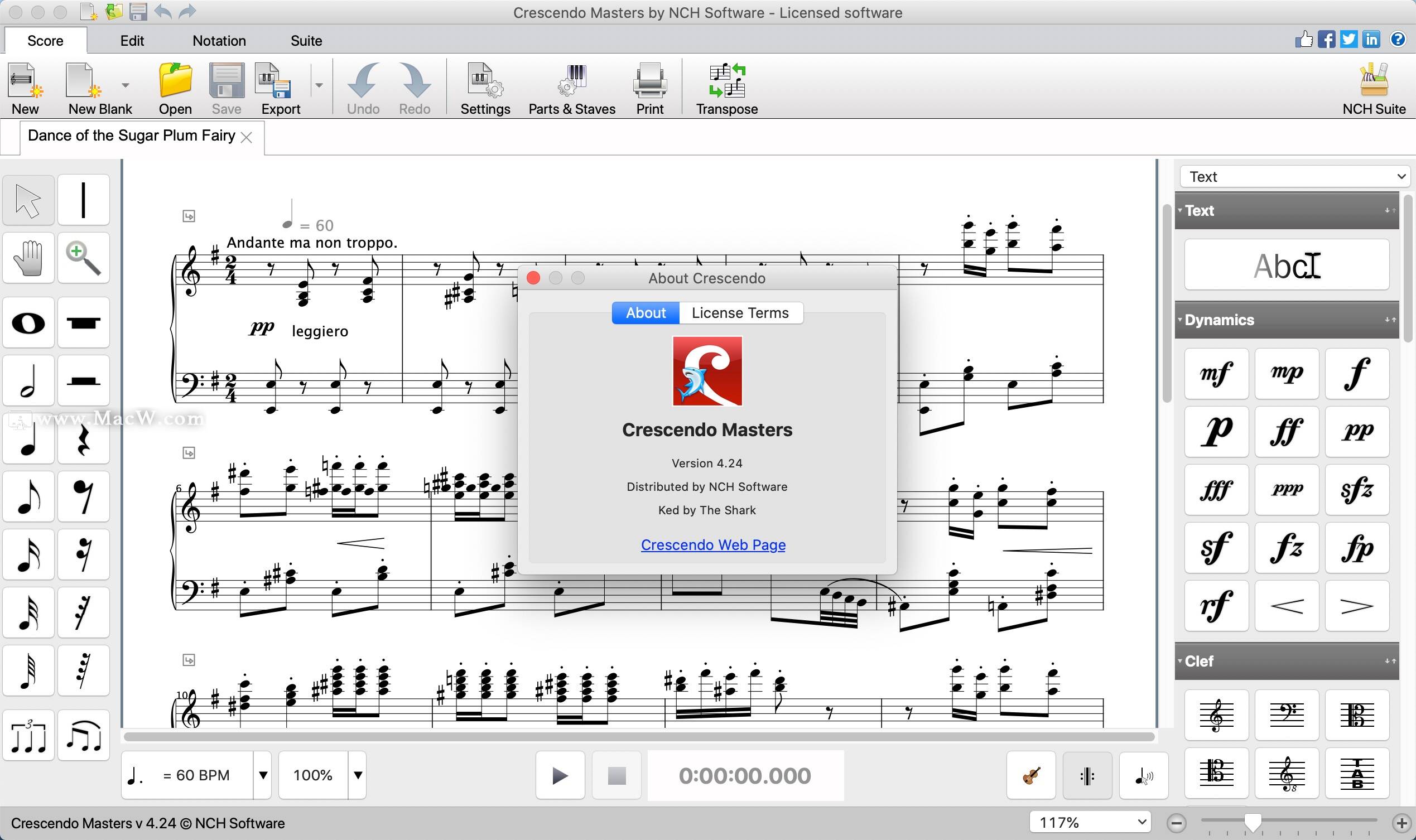Image resolution: width=1416 pixels, height=840 pixels.
Task: Insert a TAB clef
Action: point(1357,773)
